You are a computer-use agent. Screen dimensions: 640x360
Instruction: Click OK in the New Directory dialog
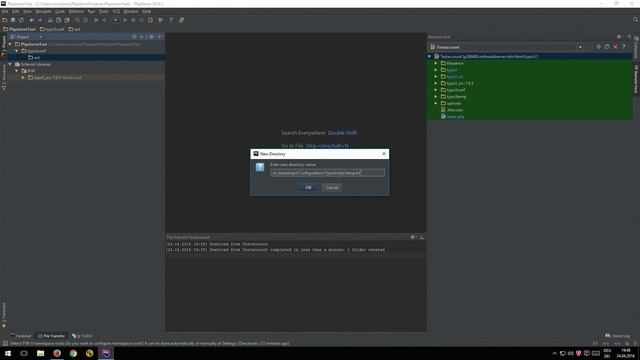pyautogui.click(x=308, y=187)
